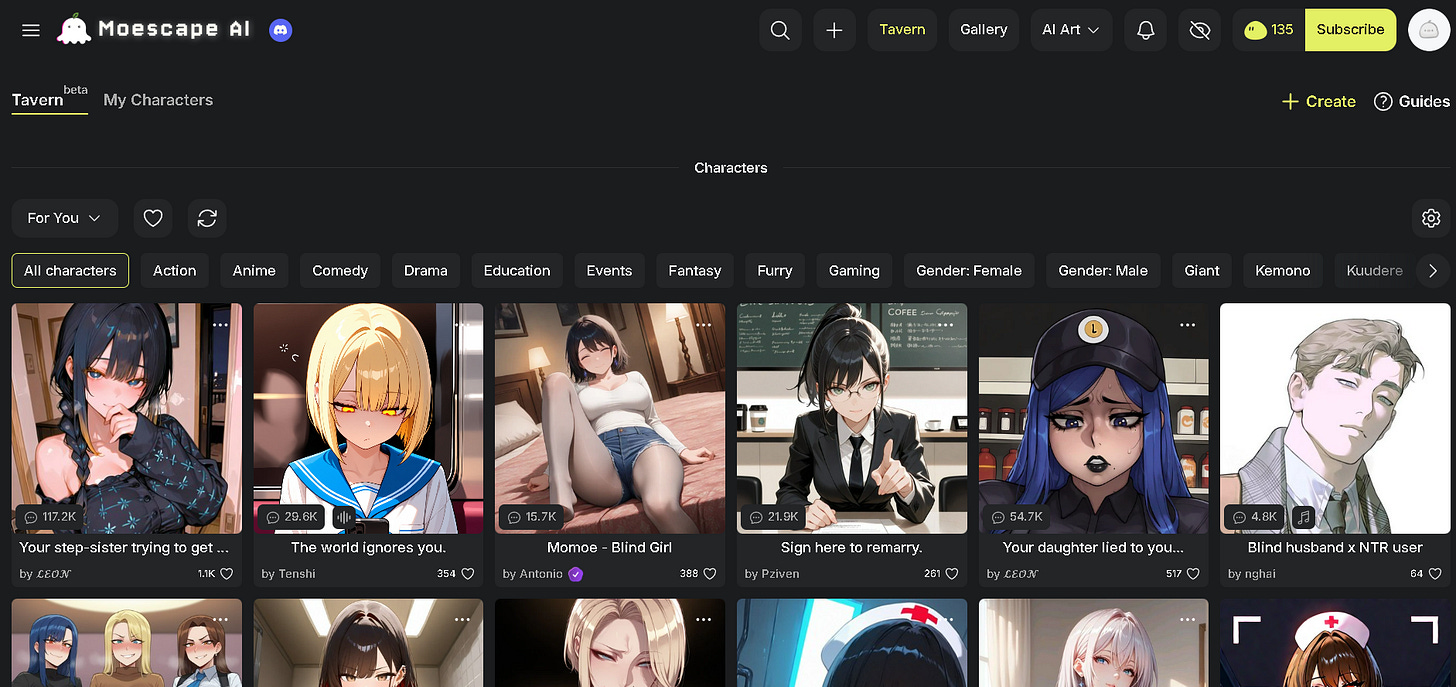Click the 'Blind husband x NTR user' title
This screenshot has width=1456, height=687.
1335,548
